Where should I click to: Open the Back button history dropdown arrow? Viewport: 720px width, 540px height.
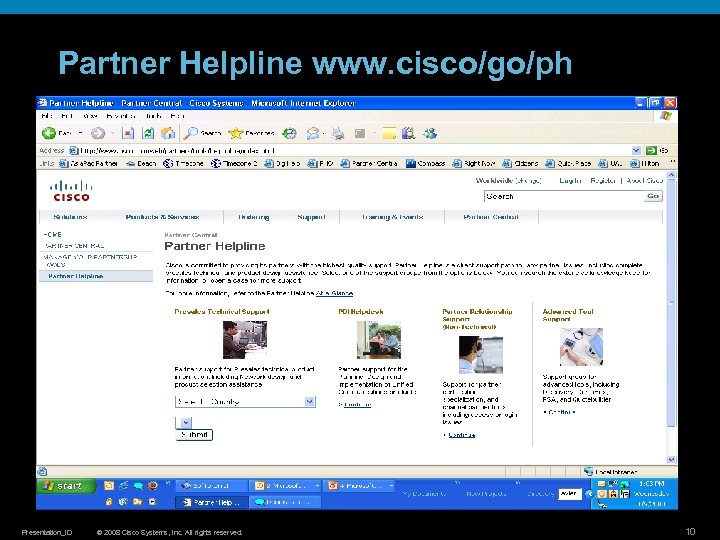(80, 133)
